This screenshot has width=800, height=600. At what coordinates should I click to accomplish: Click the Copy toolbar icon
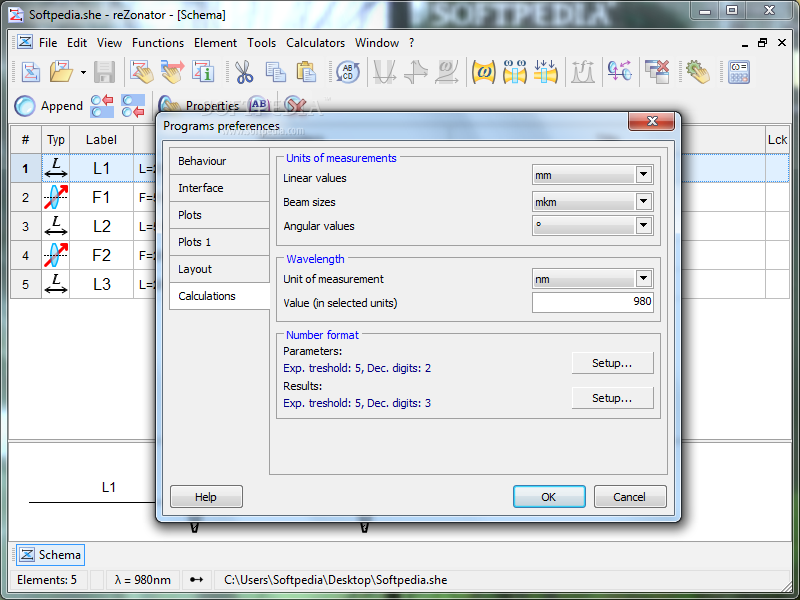coord(276,72)
